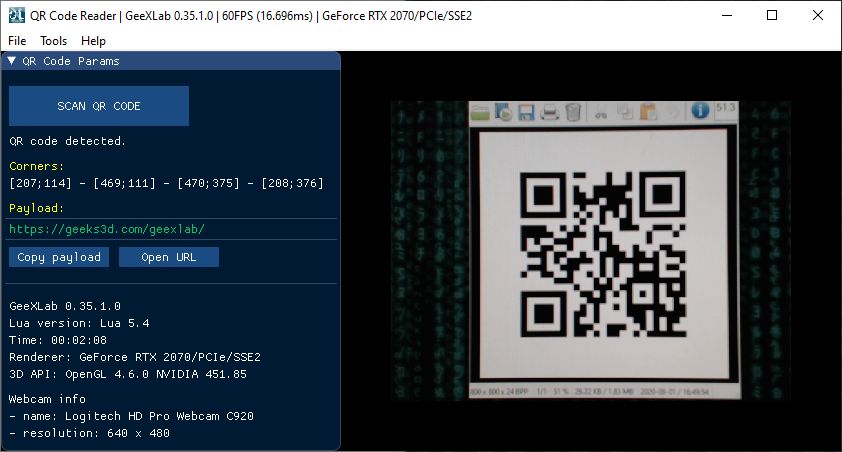Image resolution: width=842 pixels, height=452 pixels.
Task: Close the QR Code Reader window
Action: point(818,15)
